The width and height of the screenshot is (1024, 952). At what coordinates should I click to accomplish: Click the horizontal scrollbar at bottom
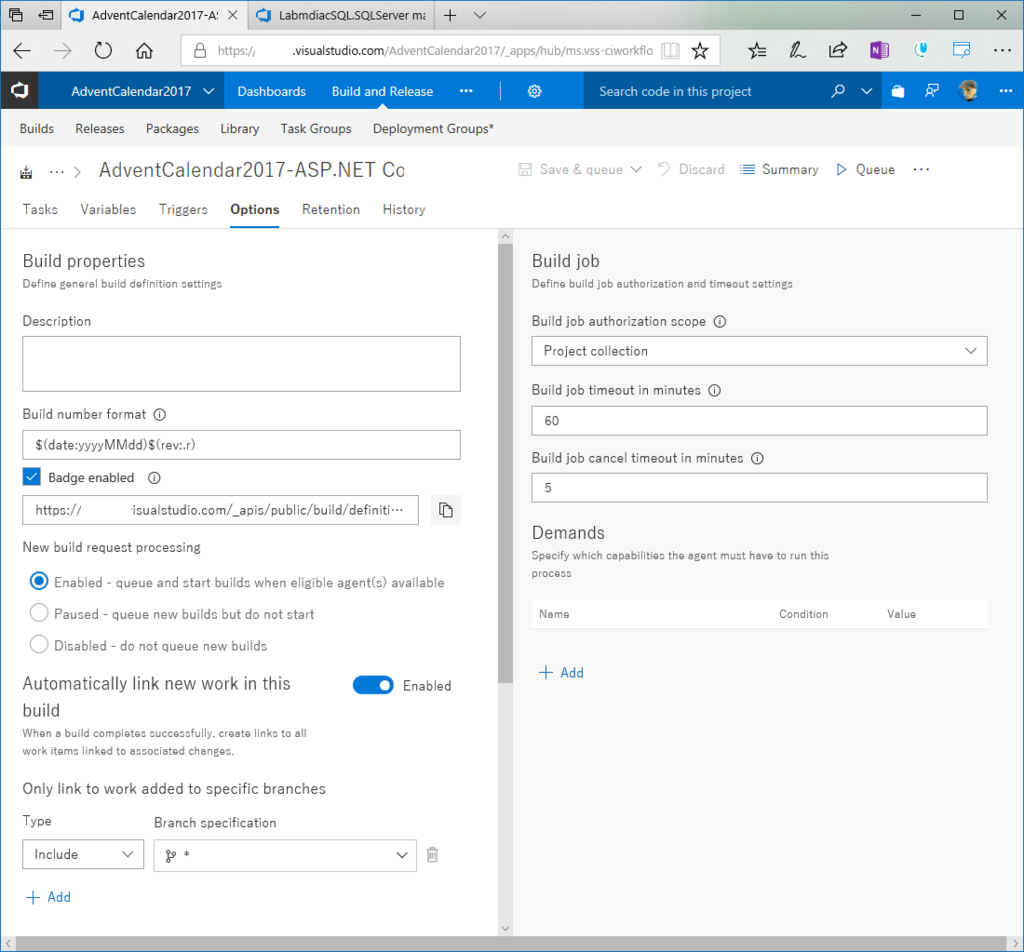tap(511, 944)
